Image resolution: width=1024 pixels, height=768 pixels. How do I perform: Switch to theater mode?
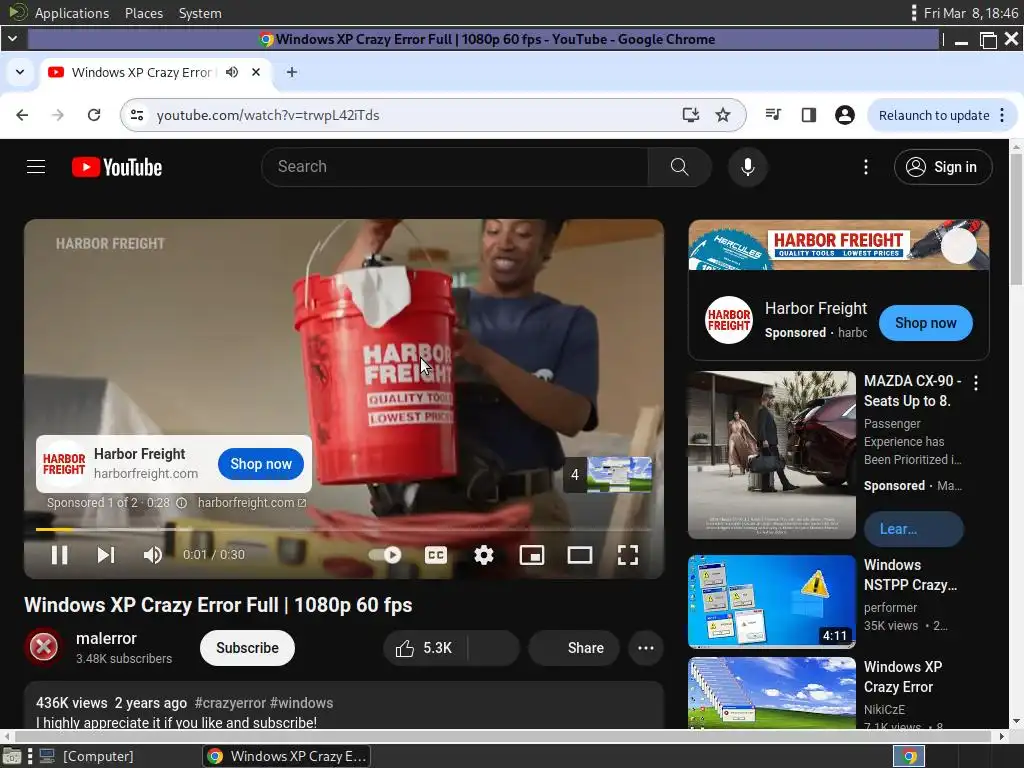(x=579, y=555)
